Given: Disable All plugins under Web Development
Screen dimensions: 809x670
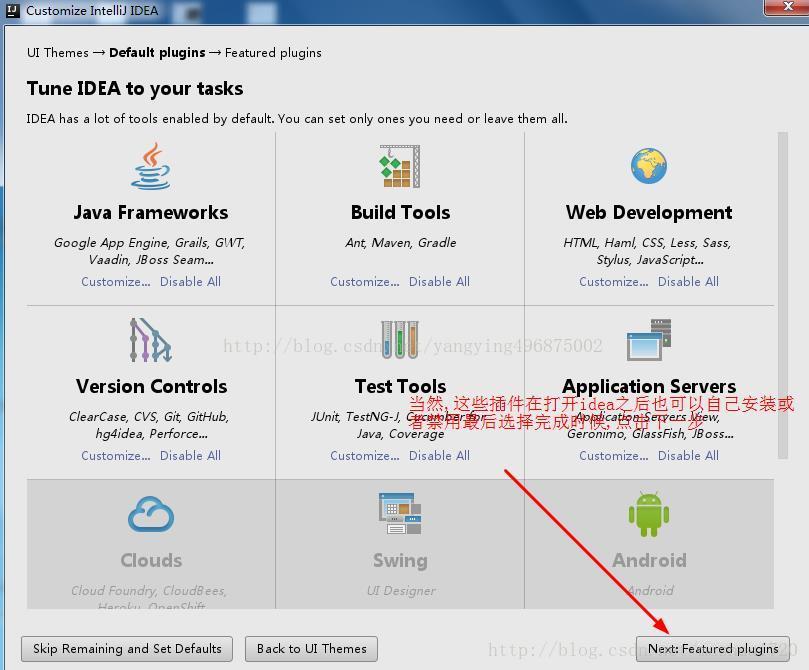Looking at the screenshot, I should tap(688, 281).
